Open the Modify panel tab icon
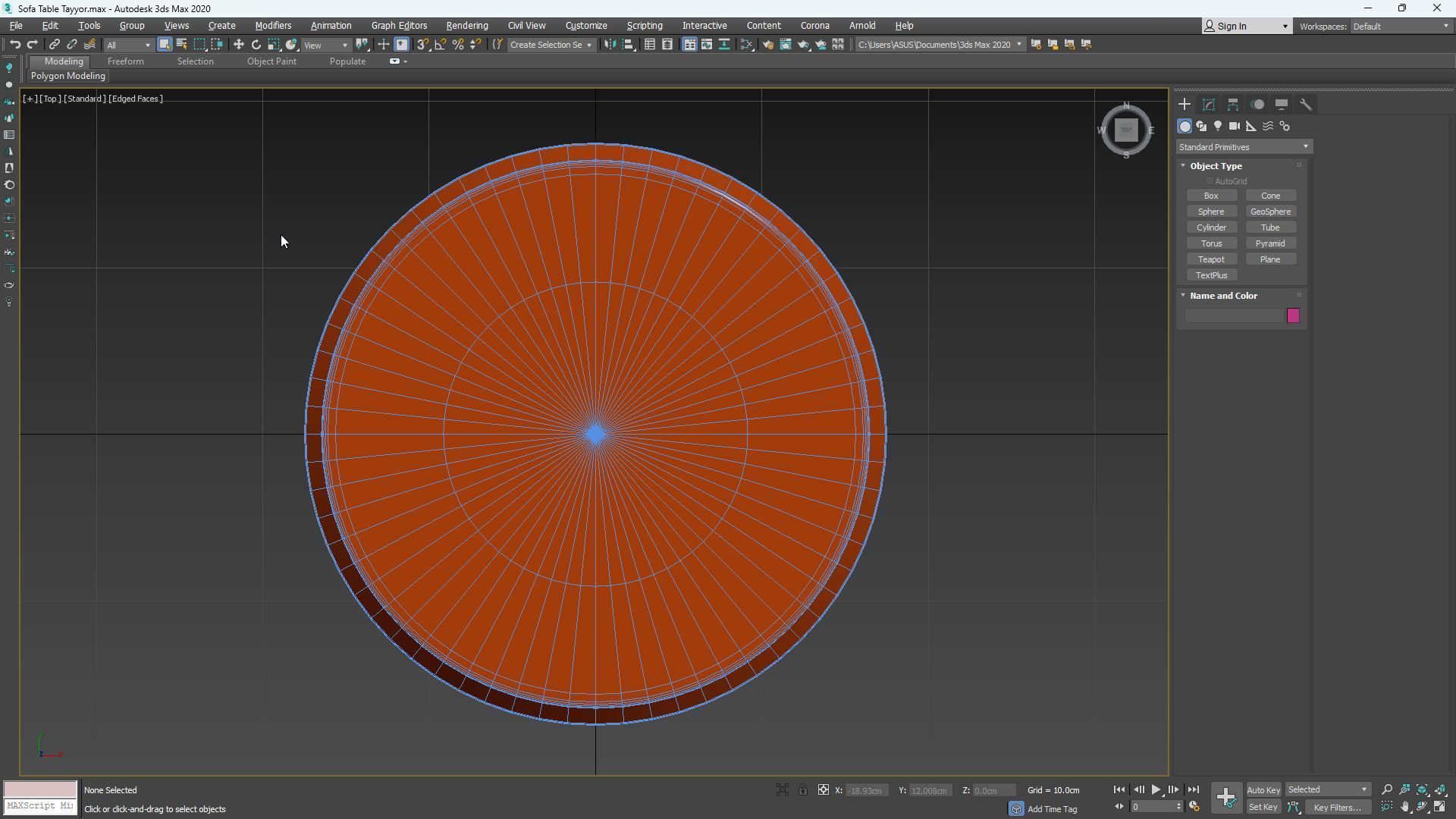This screenshot has height=819, width=1456. (x=1209, y=105)
